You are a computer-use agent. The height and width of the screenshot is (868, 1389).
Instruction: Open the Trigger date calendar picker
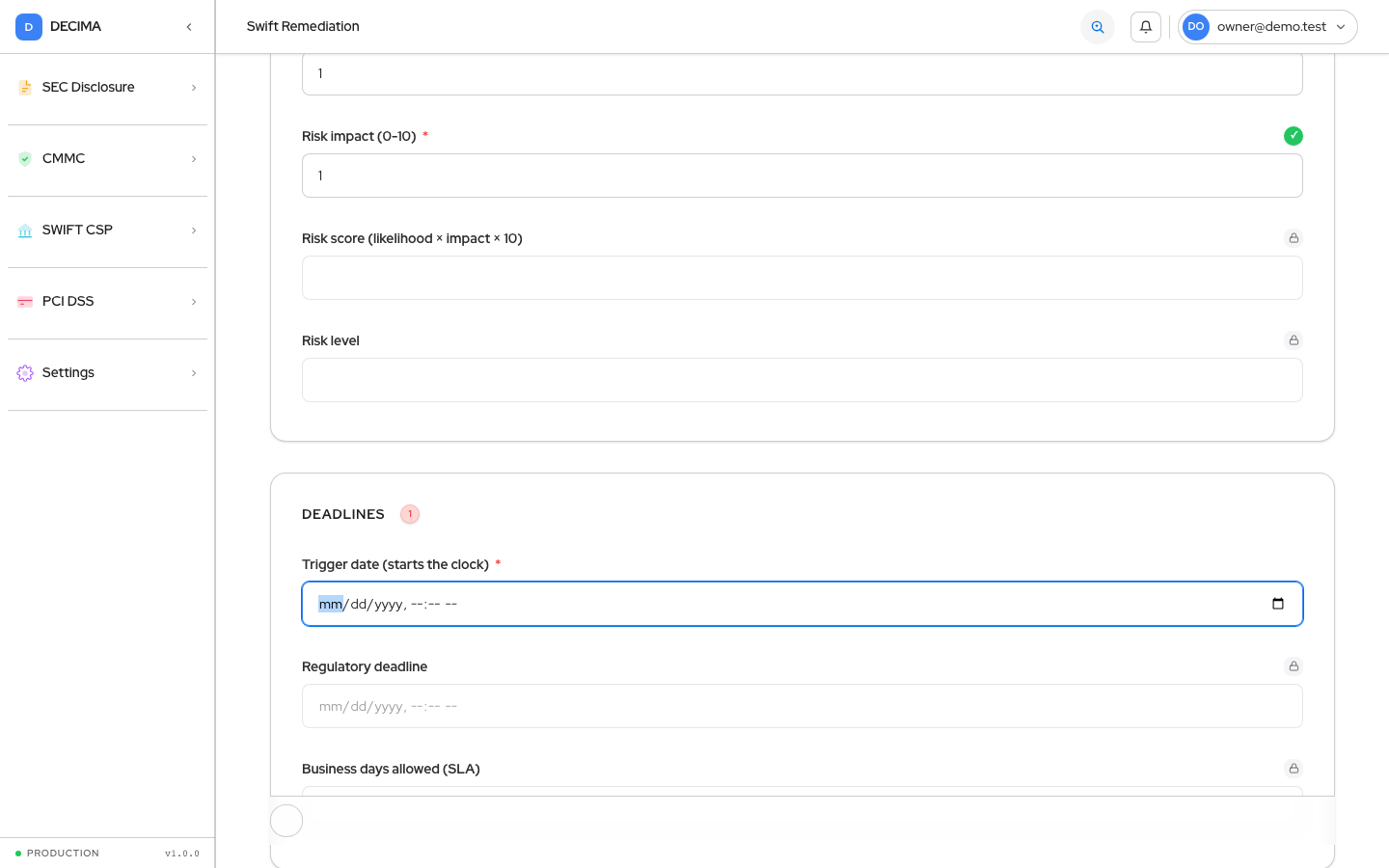coord(1278,604)
